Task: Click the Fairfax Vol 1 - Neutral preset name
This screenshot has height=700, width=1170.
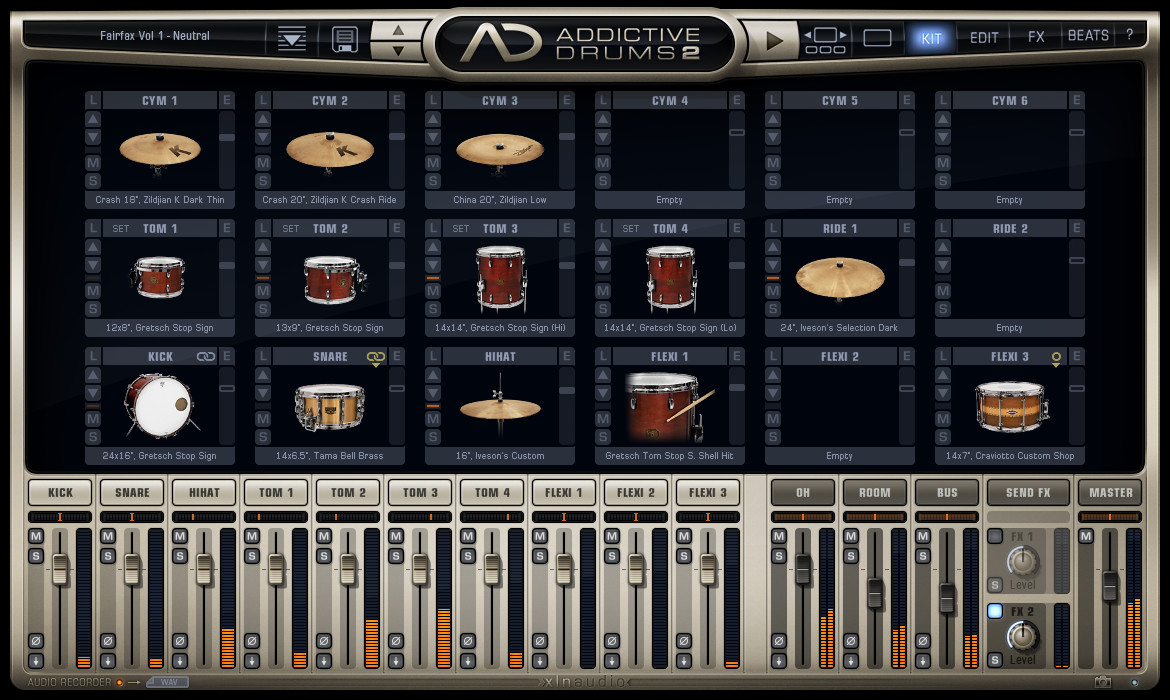Action: click(154, 35)
